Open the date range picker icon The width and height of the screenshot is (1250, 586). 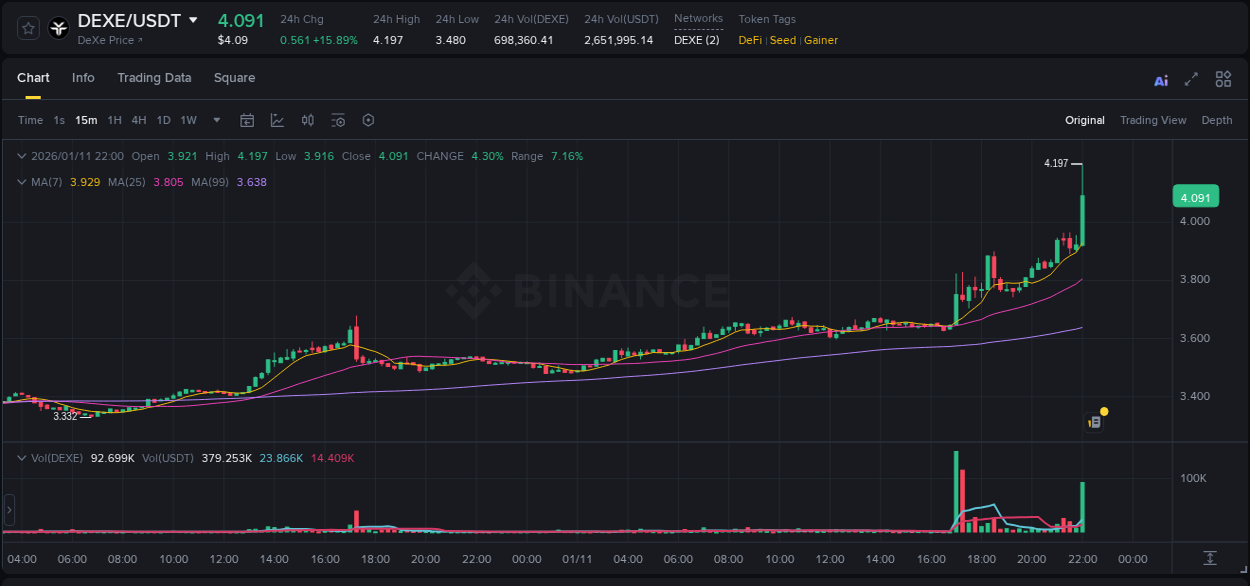[x=247, y=119]
